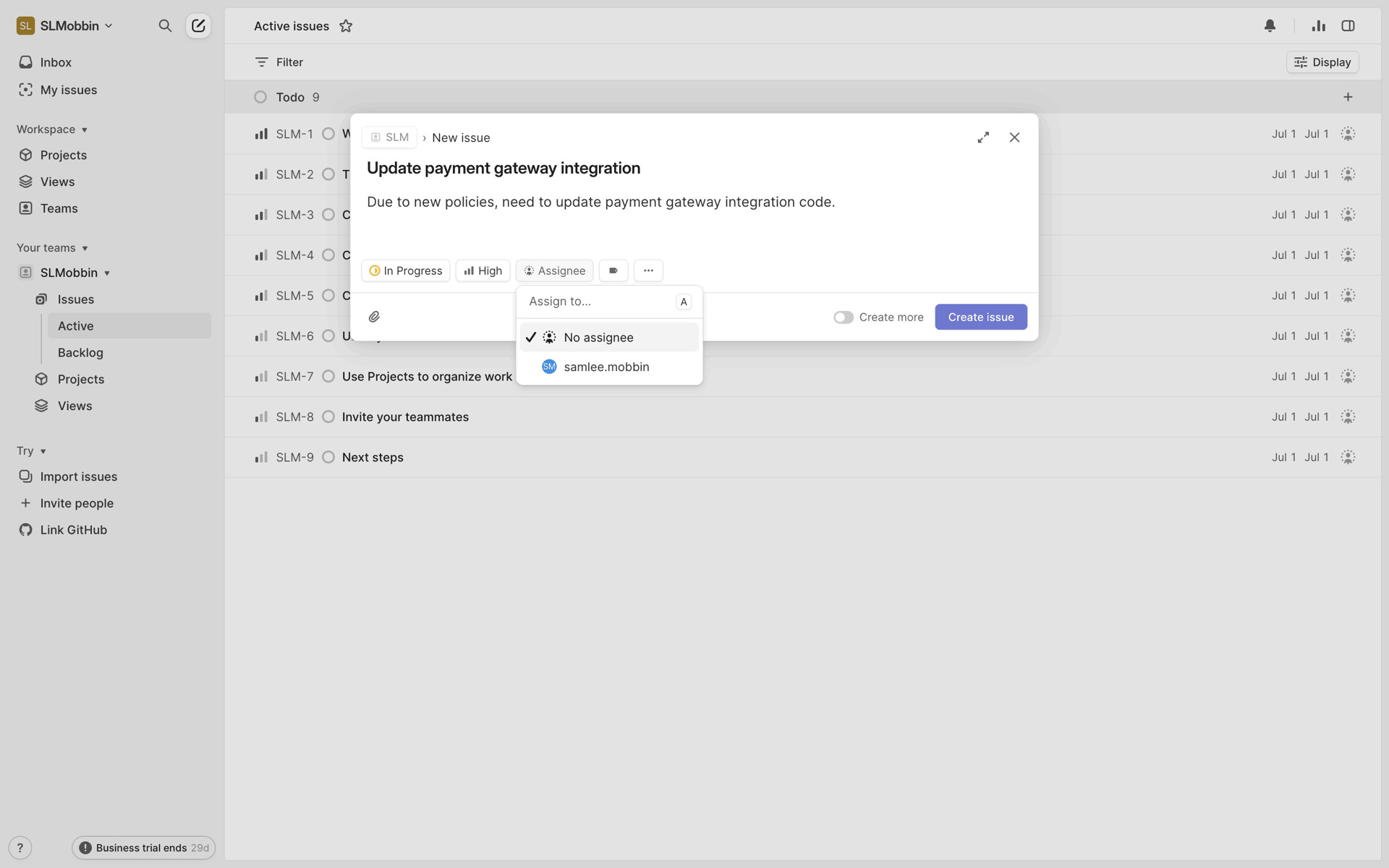
Task: Click status circle of SLM-8
Action: click(328, 417)
